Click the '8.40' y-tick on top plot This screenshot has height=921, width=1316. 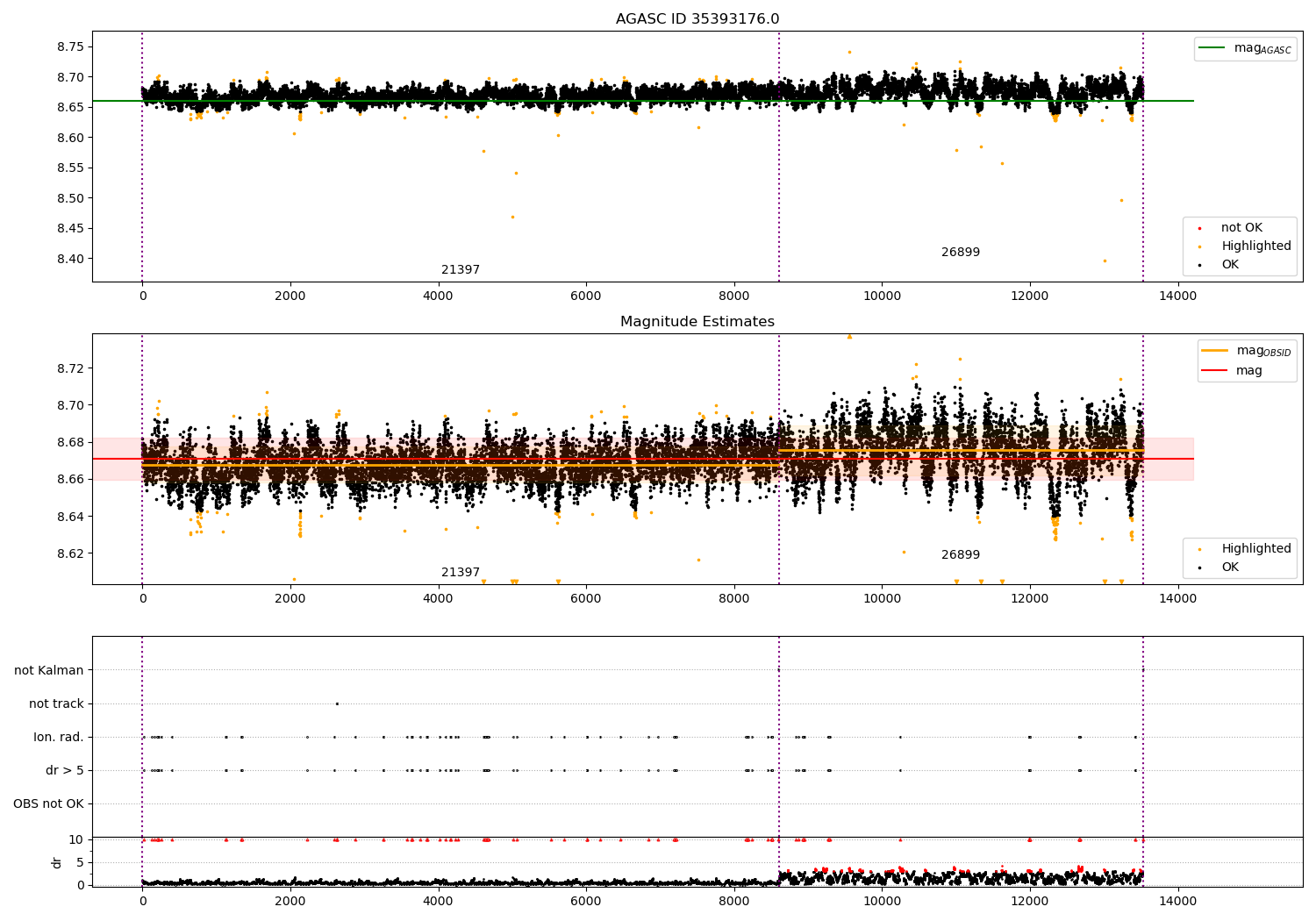pyautogui.click(x=70, y=259)
